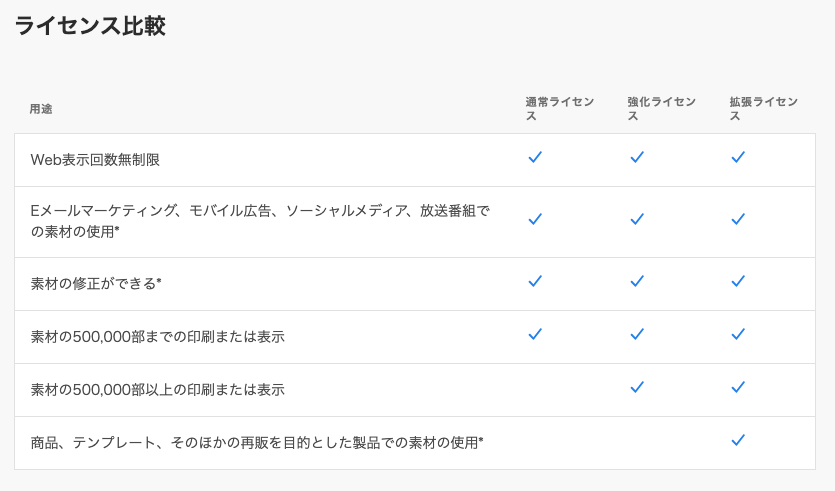Image resolution: width=835 pixels, height=491 pixels.
Task: Click the 素材の修正ができる row label
Action: [x=96, y=283]
